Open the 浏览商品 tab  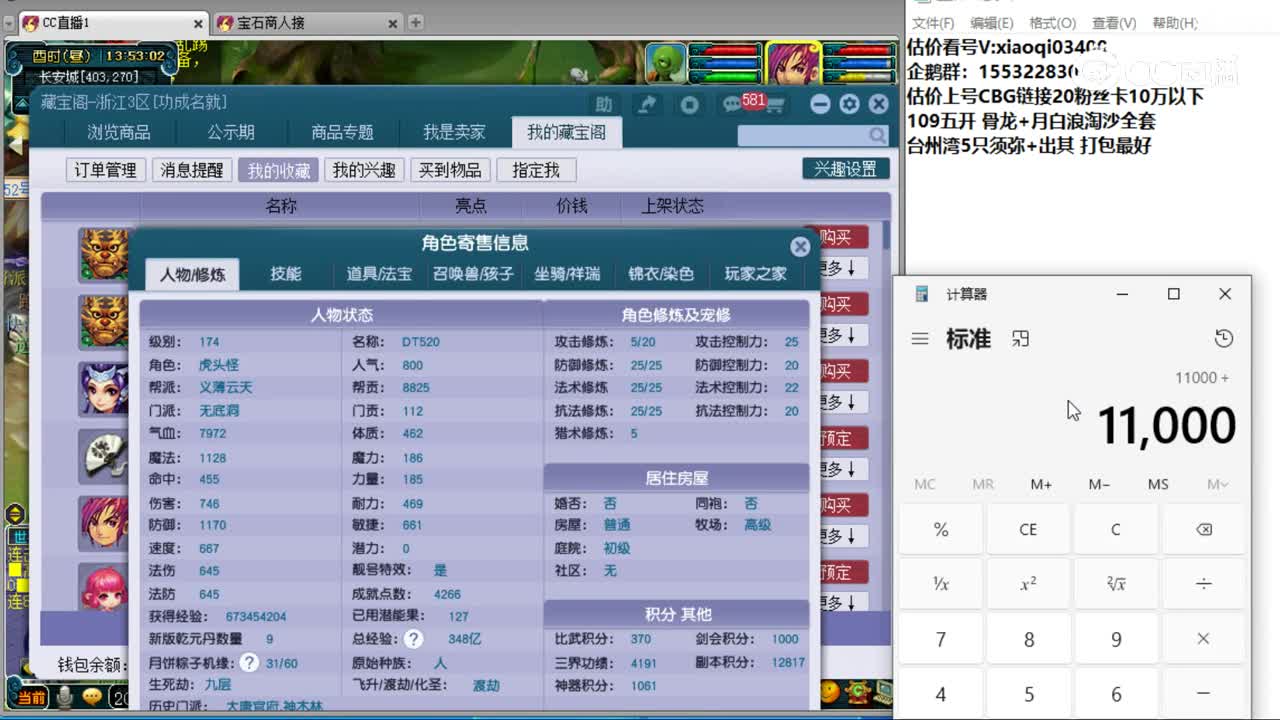118,132
